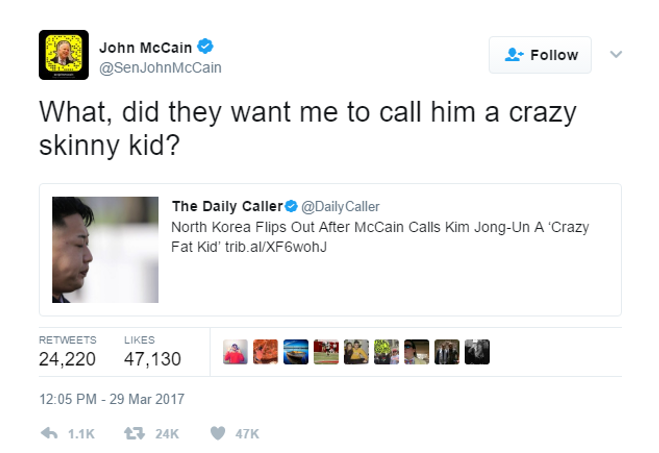The image size is (659, 453).
Task: Click the first liker avatar thumbnail
Action: point(235,351)
